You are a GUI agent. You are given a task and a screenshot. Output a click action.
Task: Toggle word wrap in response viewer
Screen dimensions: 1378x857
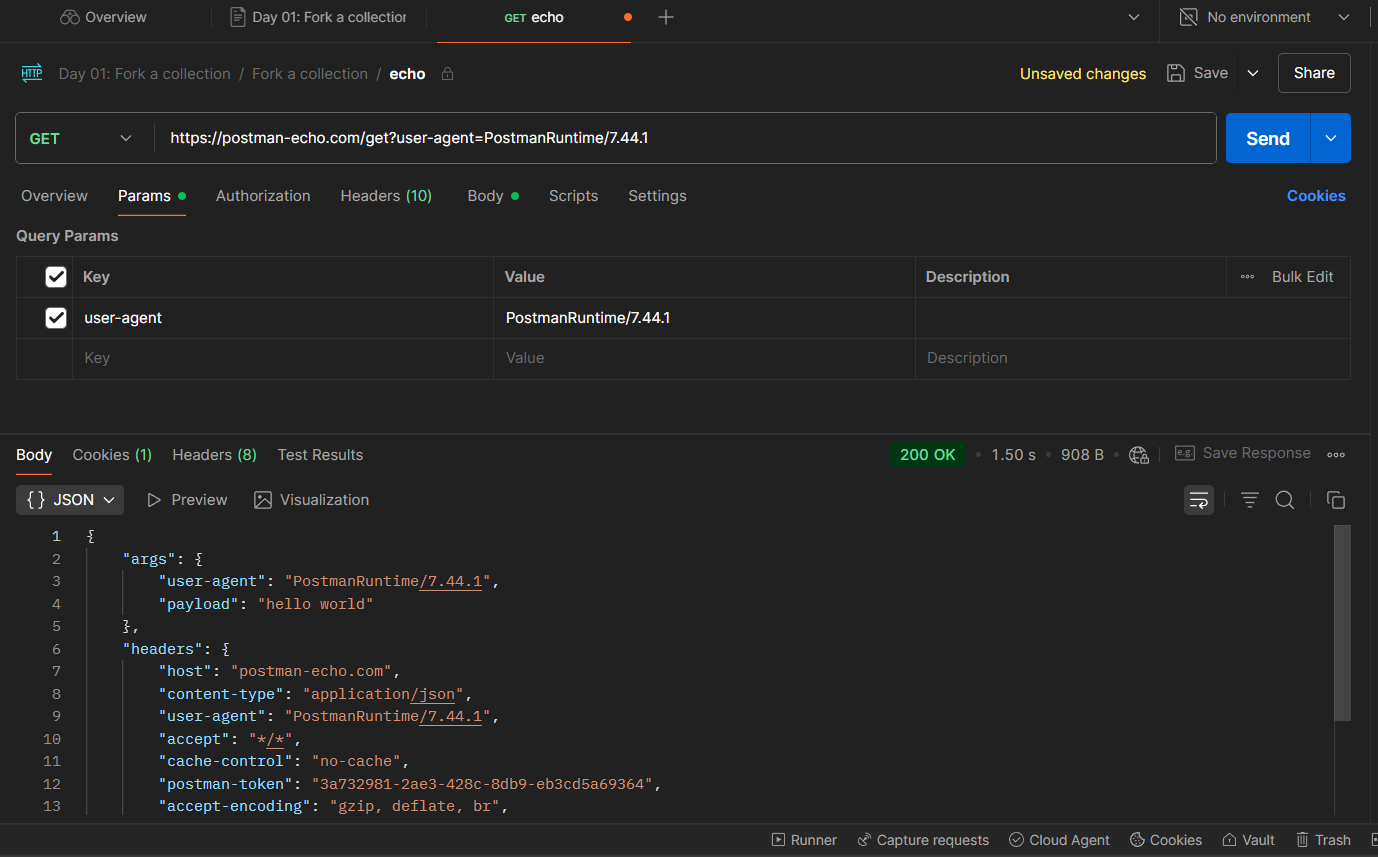[1199, 500]
